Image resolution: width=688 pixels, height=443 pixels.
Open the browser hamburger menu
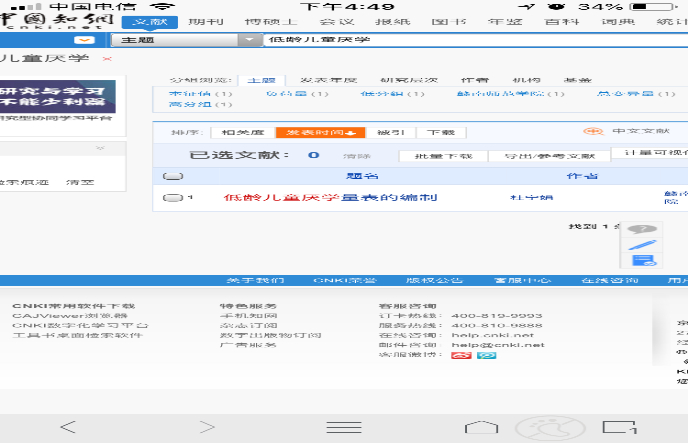click(346, 426)
